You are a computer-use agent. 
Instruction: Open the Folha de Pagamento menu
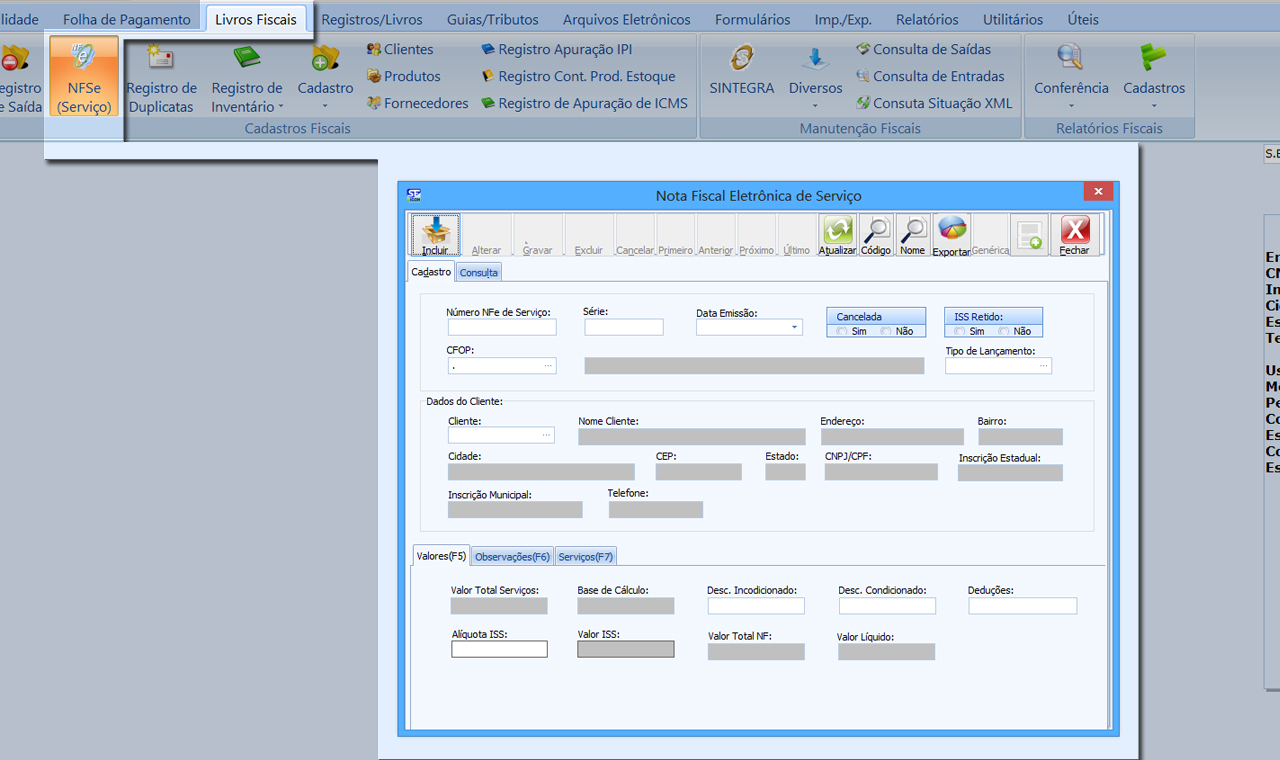click(126, 19)
